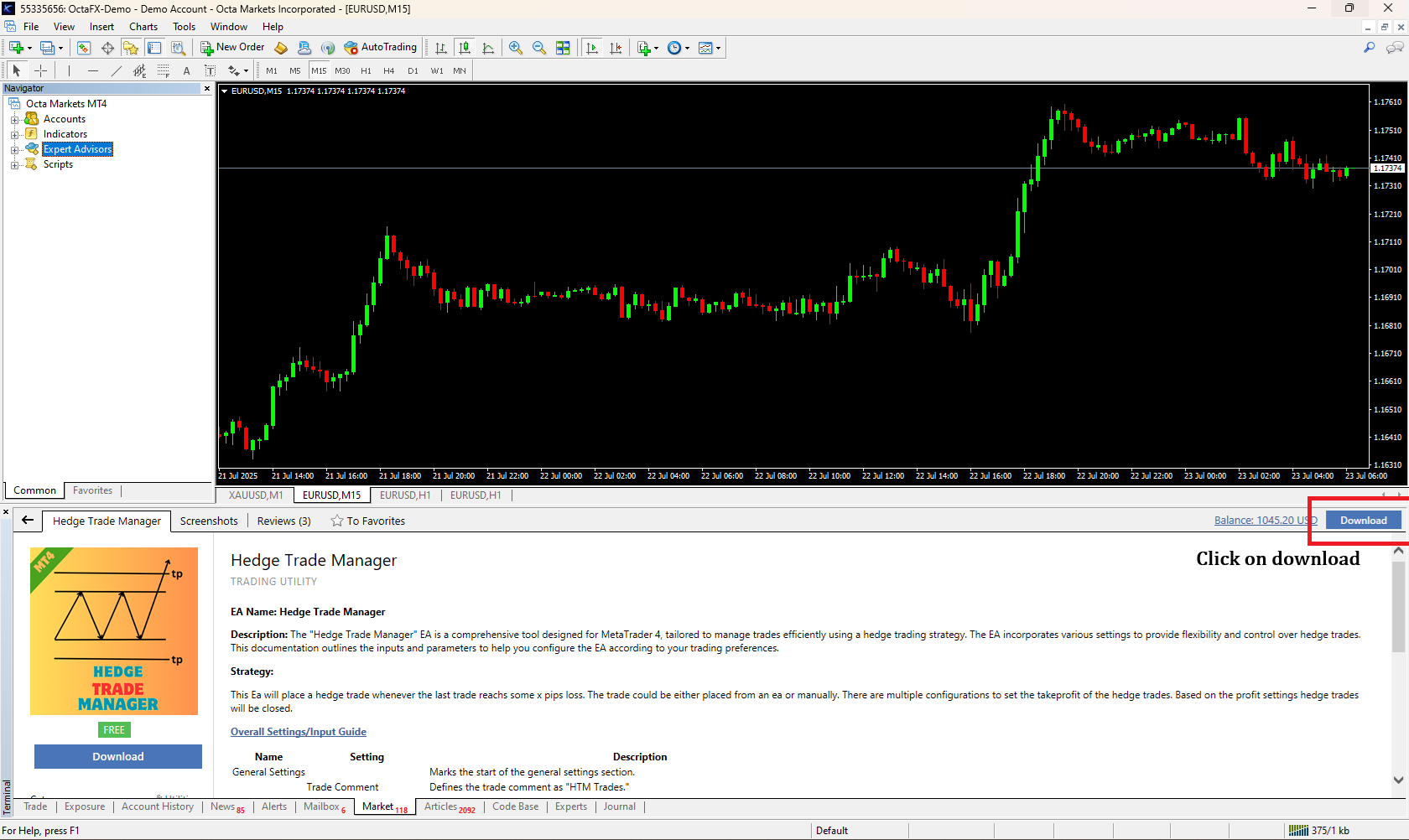
Task: Open Overall Settings/Input Guide link
Action: point(299,732)
